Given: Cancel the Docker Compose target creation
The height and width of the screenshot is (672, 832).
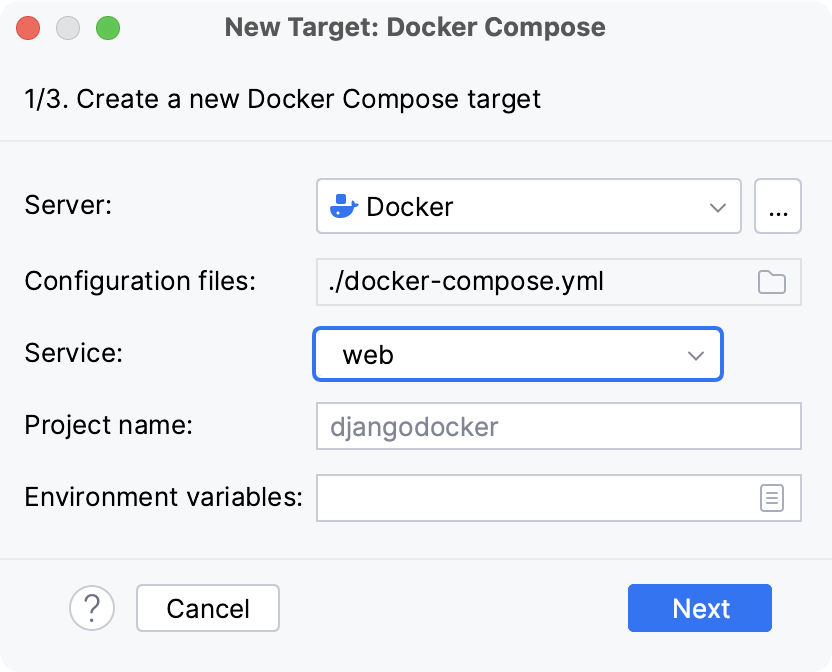Looking at the screenshot, I should 207,608.
